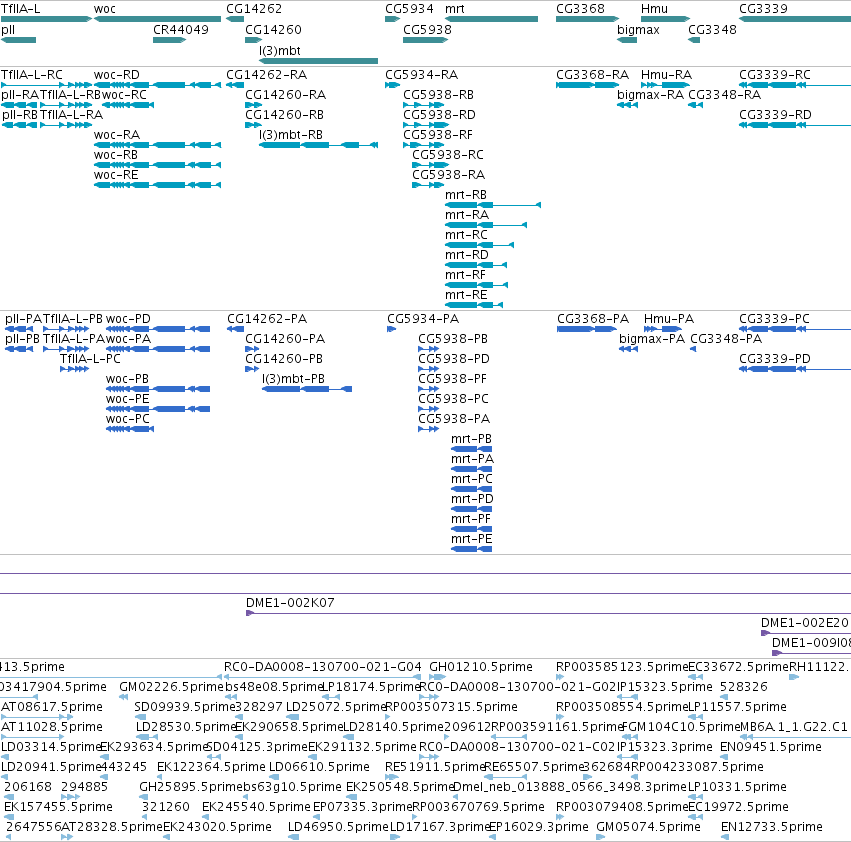Image resolution: width=851 pixels, height=842 pixels.
Task: Open transcript label CG5938-RC
Action: [448, 155]
